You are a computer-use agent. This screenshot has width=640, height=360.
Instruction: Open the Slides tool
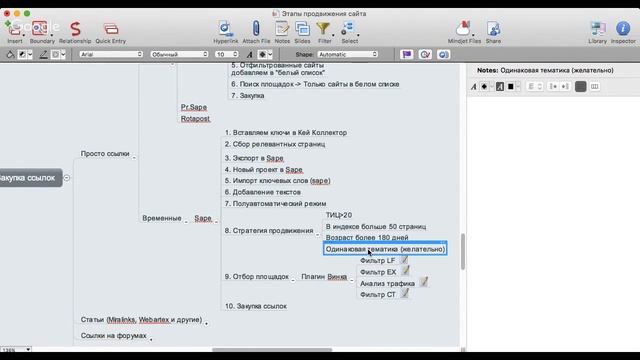point(302,29)
